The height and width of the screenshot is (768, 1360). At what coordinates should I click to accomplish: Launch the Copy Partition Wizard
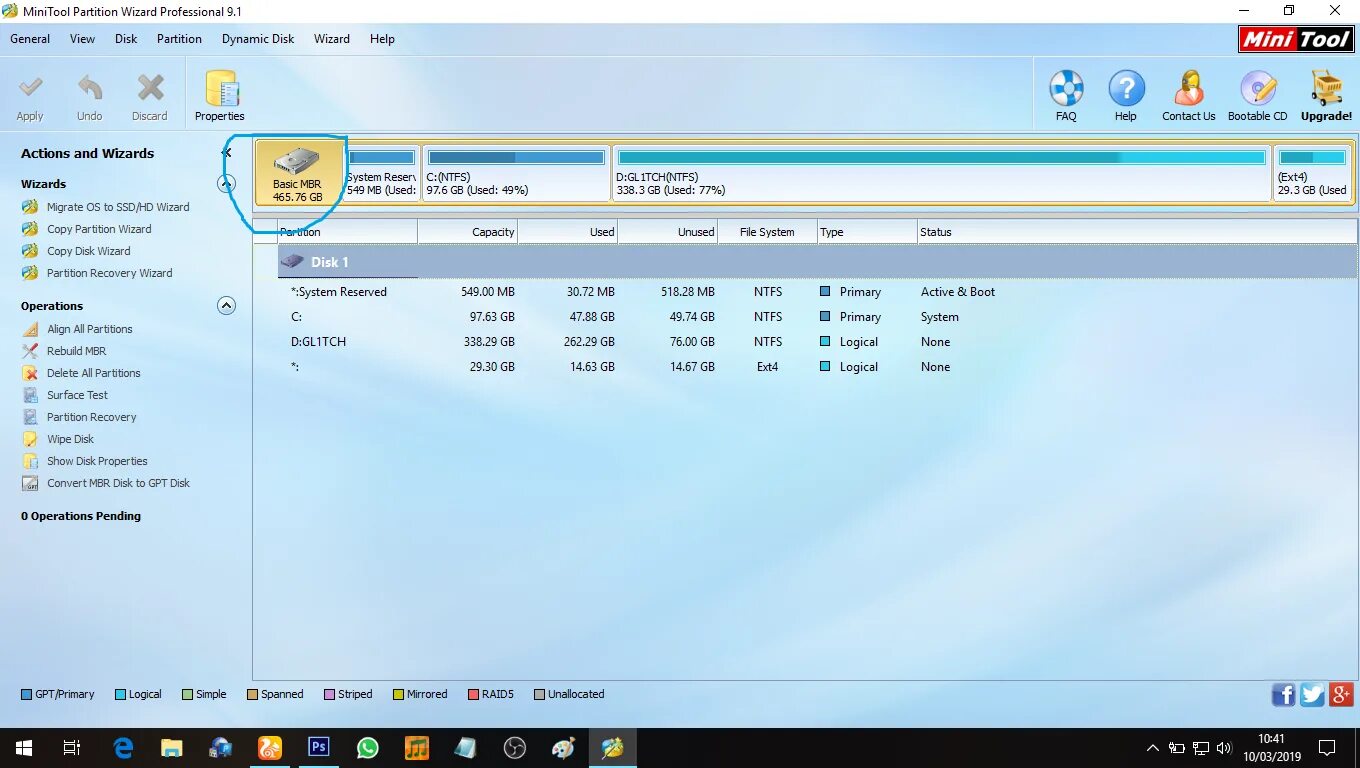point(99,229)
